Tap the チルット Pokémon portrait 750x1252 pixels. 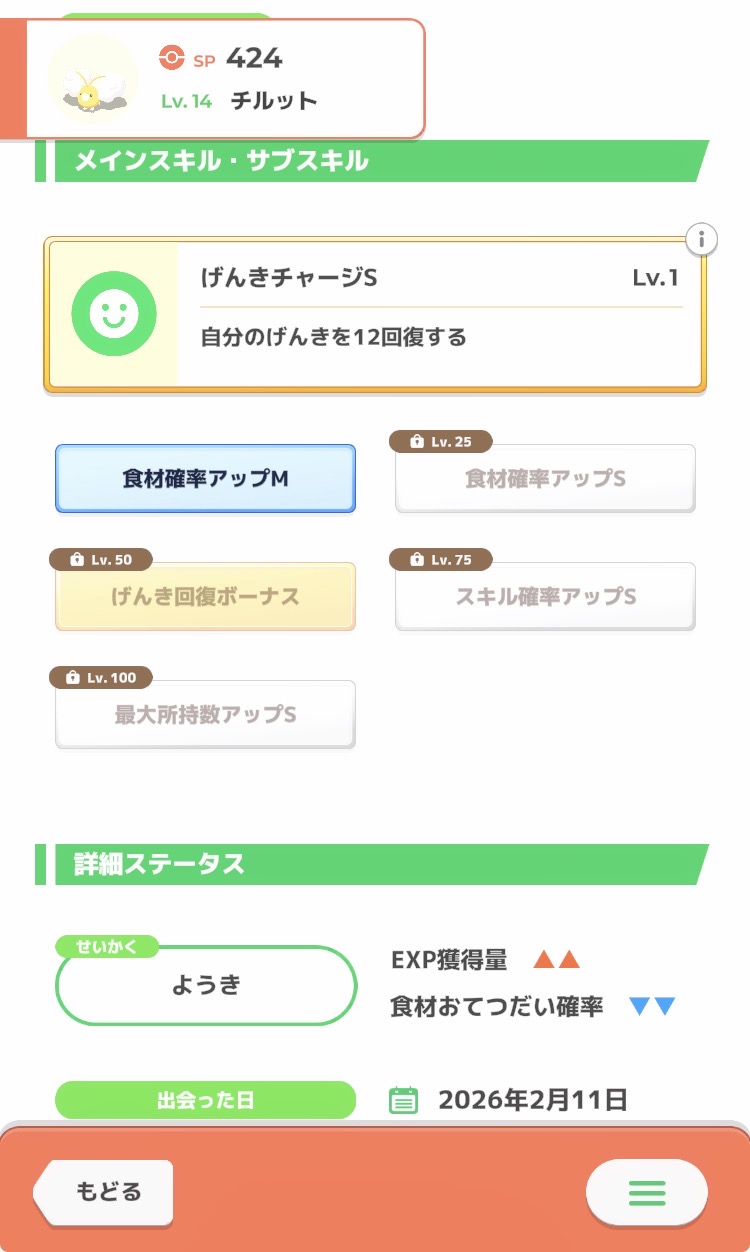[93, 79]
